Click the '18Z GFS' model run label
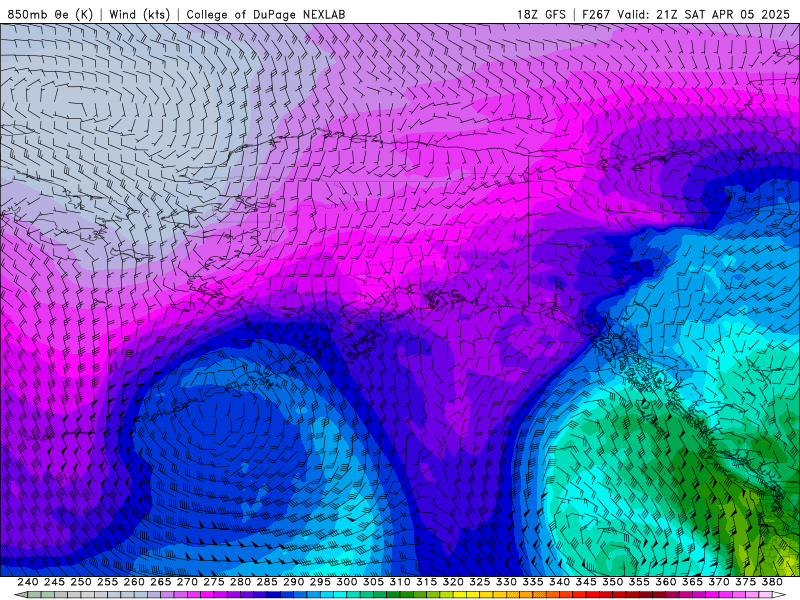Image resolution: width=800 pixels, height=600 pixels. pyautogui.click(x=541, y=14)
